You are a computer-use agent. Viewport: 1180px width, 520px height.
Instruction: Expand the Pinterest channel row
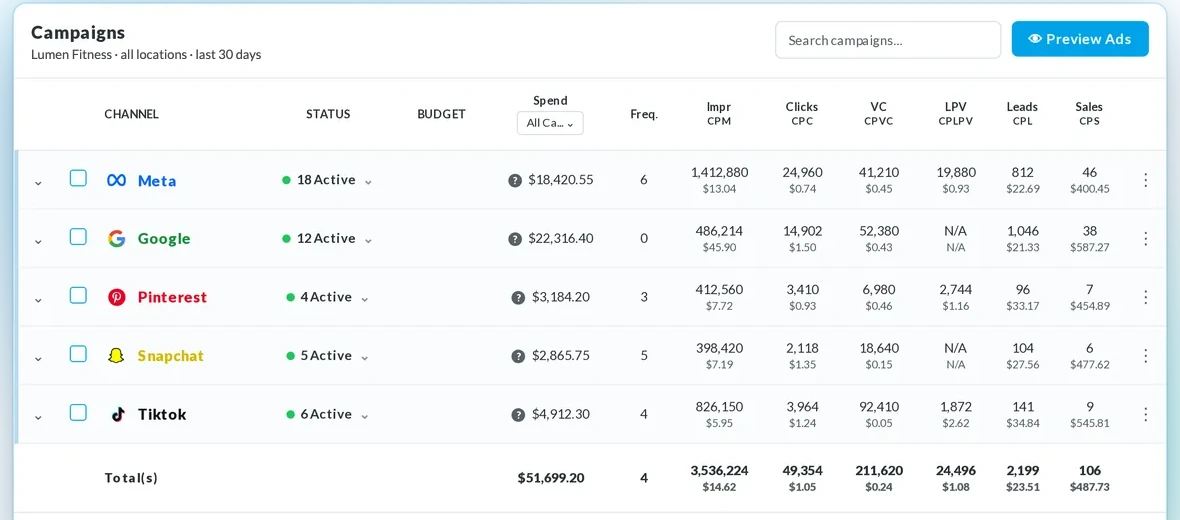(38, 300)
